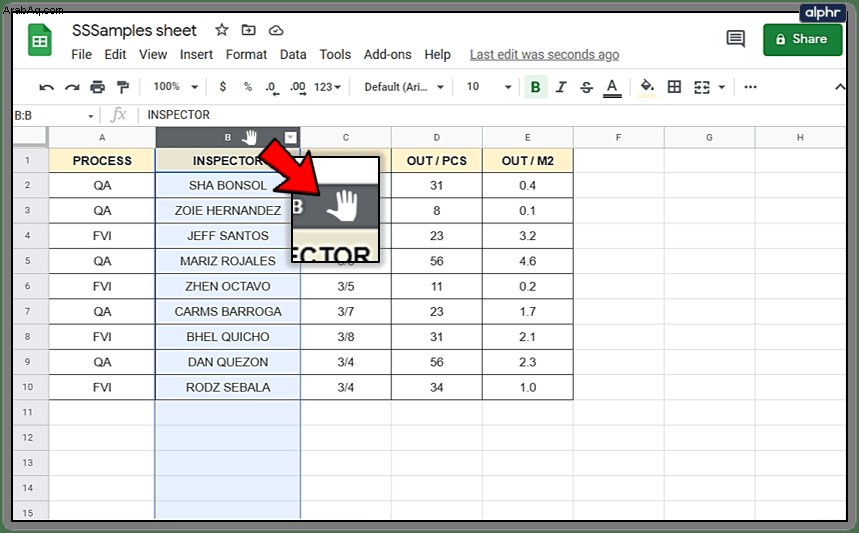Open the 100% zoom dropdown
Image resolution: width=859 pixels, height=533 pixels.
pos(175,87)
